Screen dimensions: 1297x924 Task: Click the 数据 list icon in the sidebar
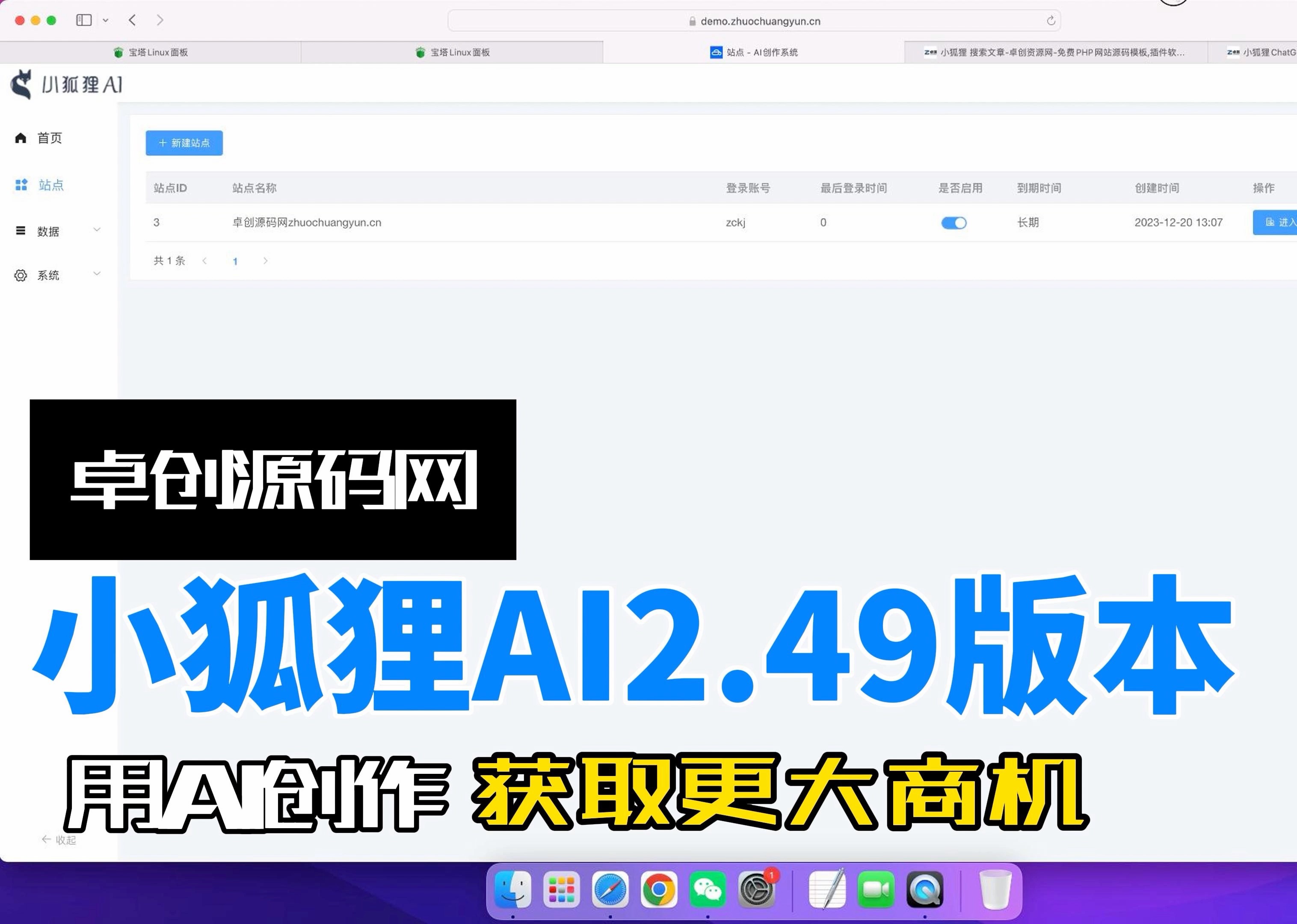click(x=21, y=231)
